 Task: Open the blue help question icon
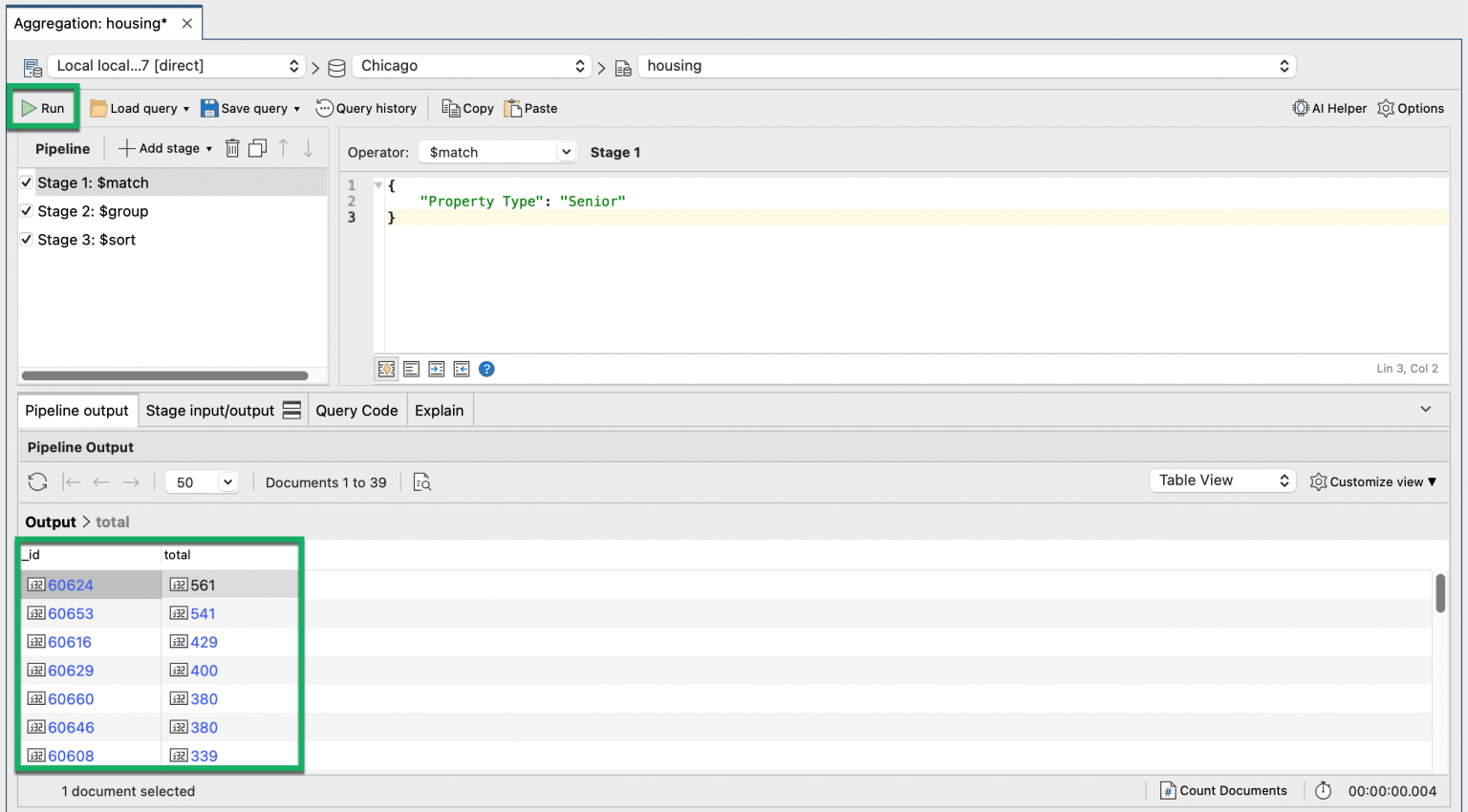pyautogui.click(x=486, y=369)
